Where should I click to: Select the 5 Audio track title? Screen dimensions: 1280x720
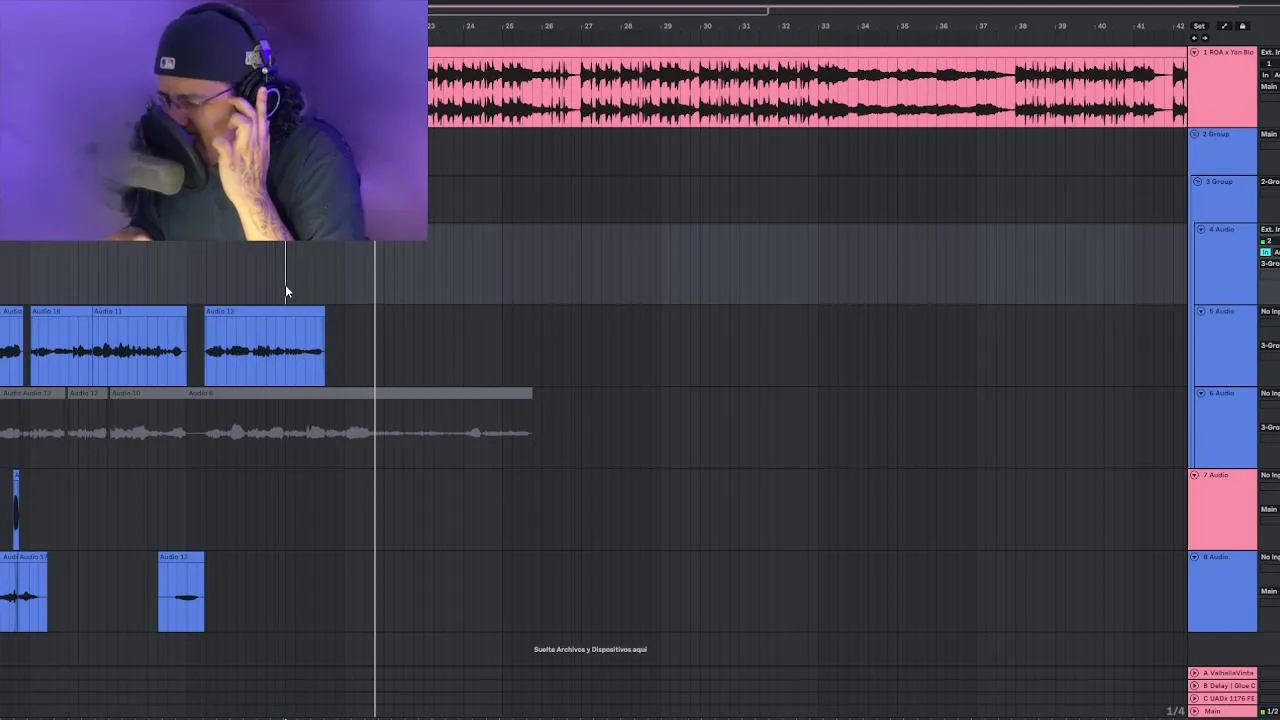tap(1222, 312)
